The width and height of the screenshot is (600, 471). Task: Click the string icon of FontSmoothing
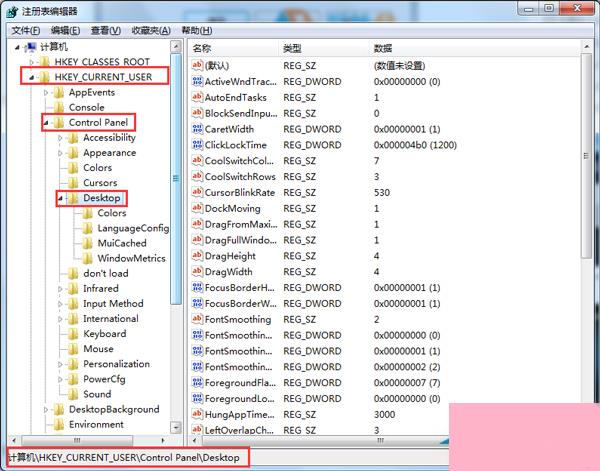point(197,319)
